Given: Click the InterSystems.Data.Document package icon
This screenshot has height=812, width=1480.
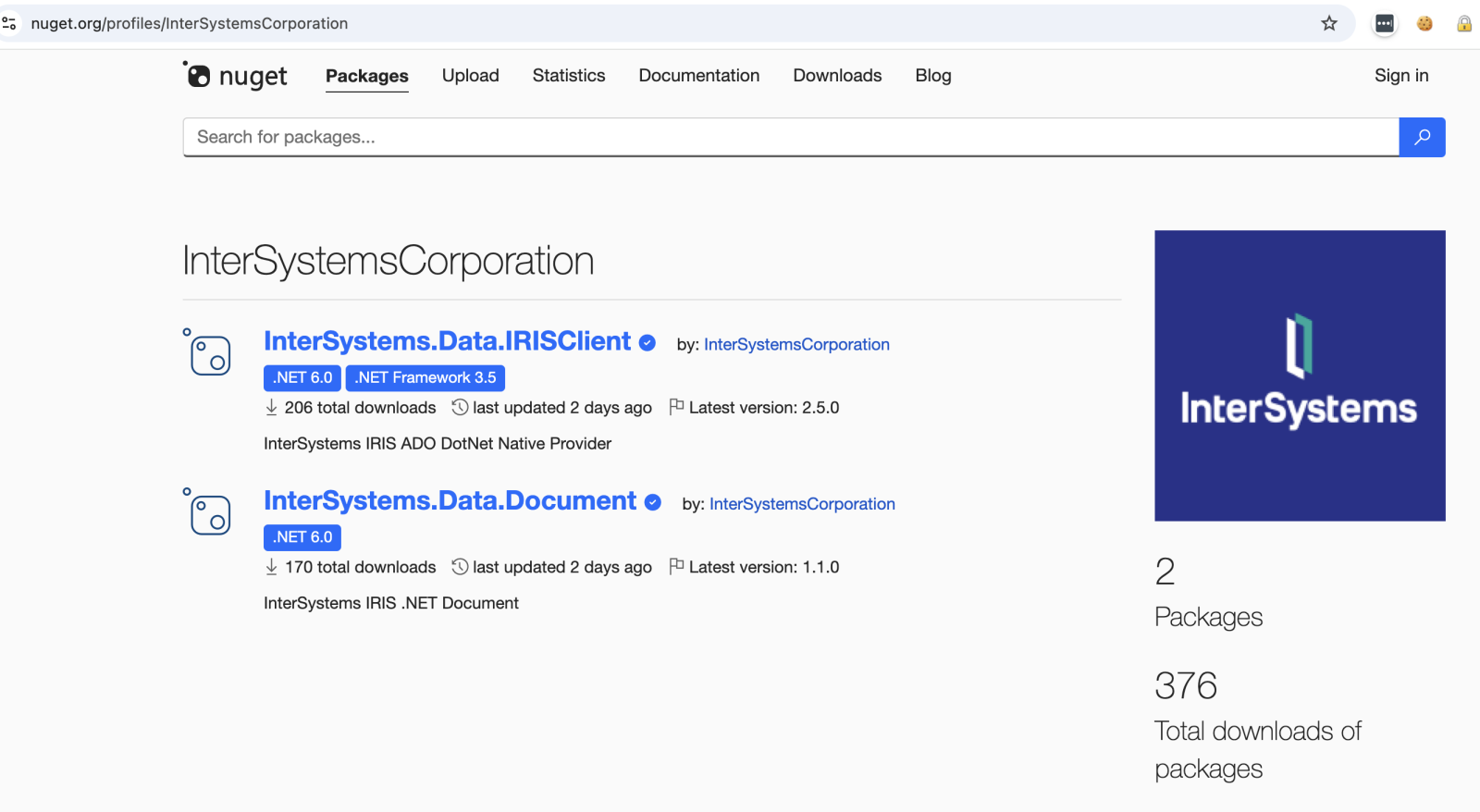Looking at the screenshot, I should click(x=207, y=511).
